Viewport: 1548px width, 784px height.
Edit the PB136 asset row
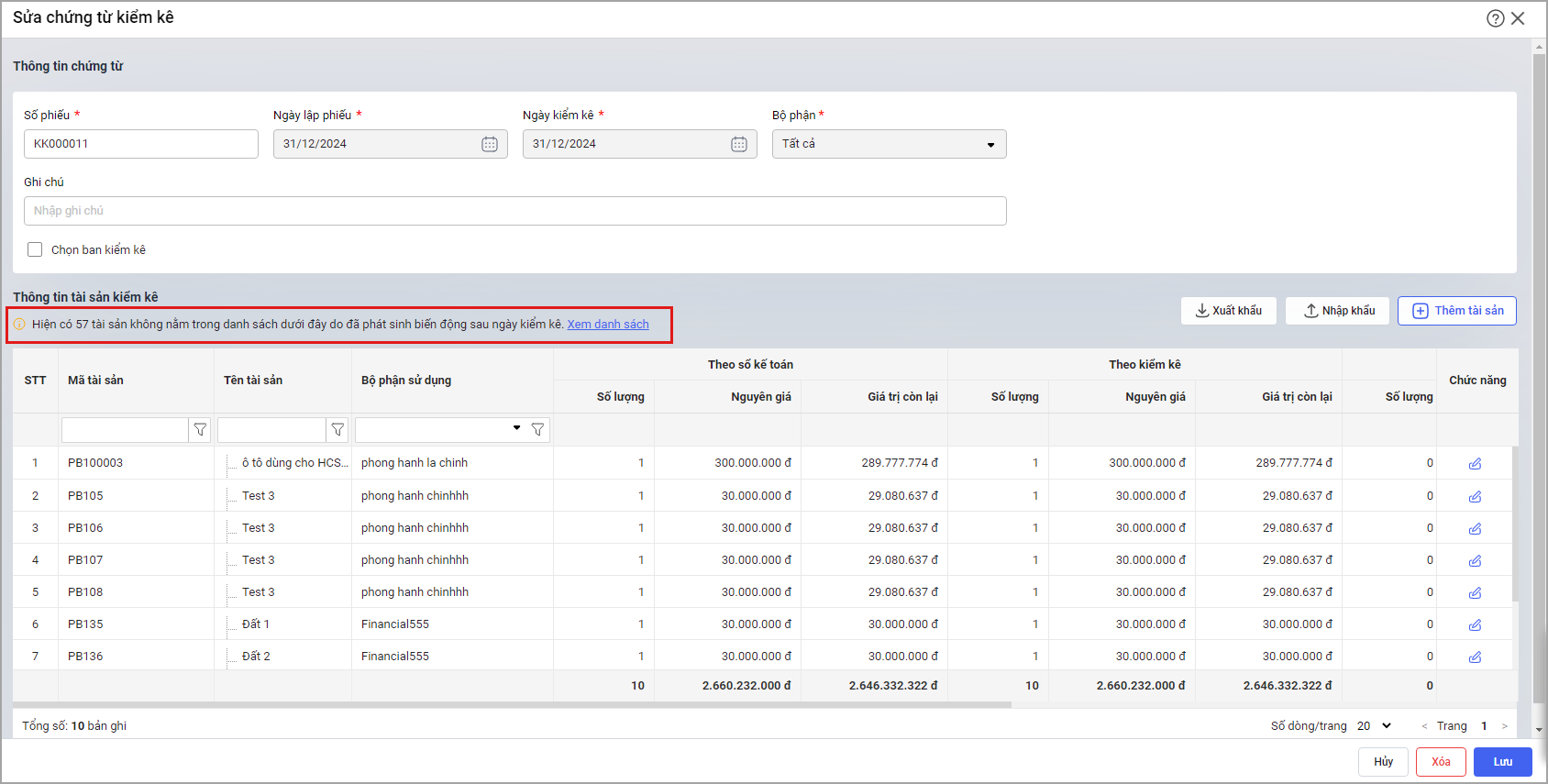1475,657
